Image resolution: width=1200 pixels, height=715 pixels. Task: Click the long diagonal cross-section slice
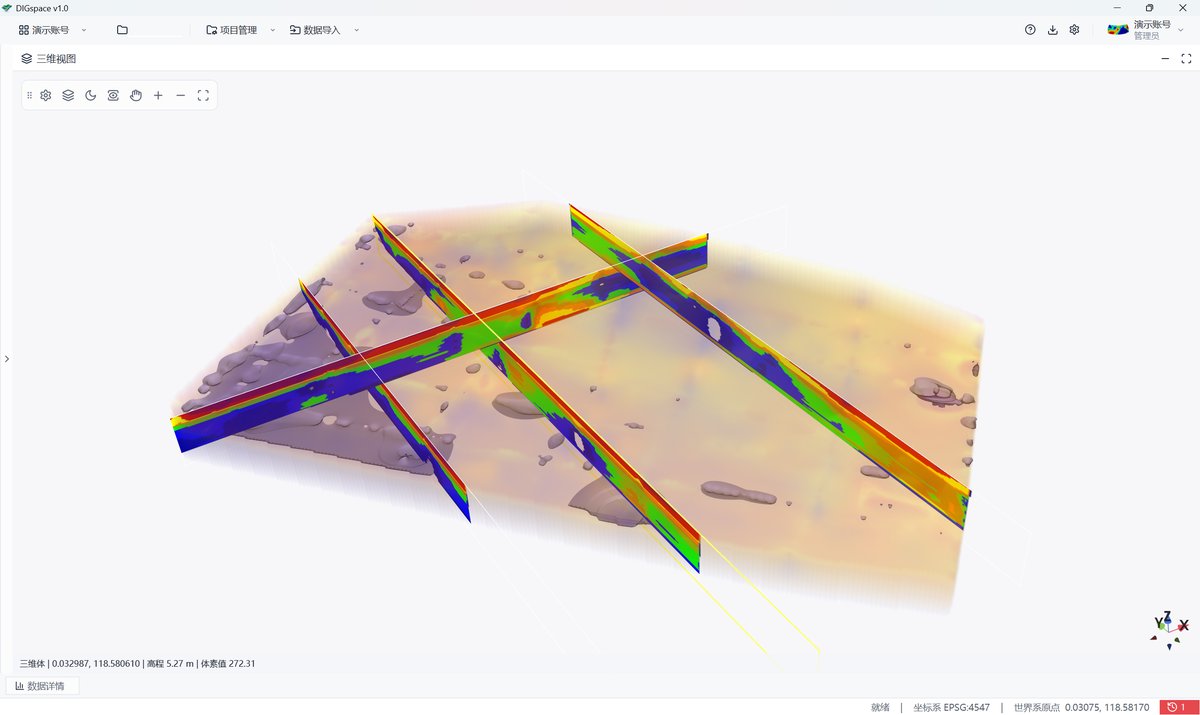440,345
